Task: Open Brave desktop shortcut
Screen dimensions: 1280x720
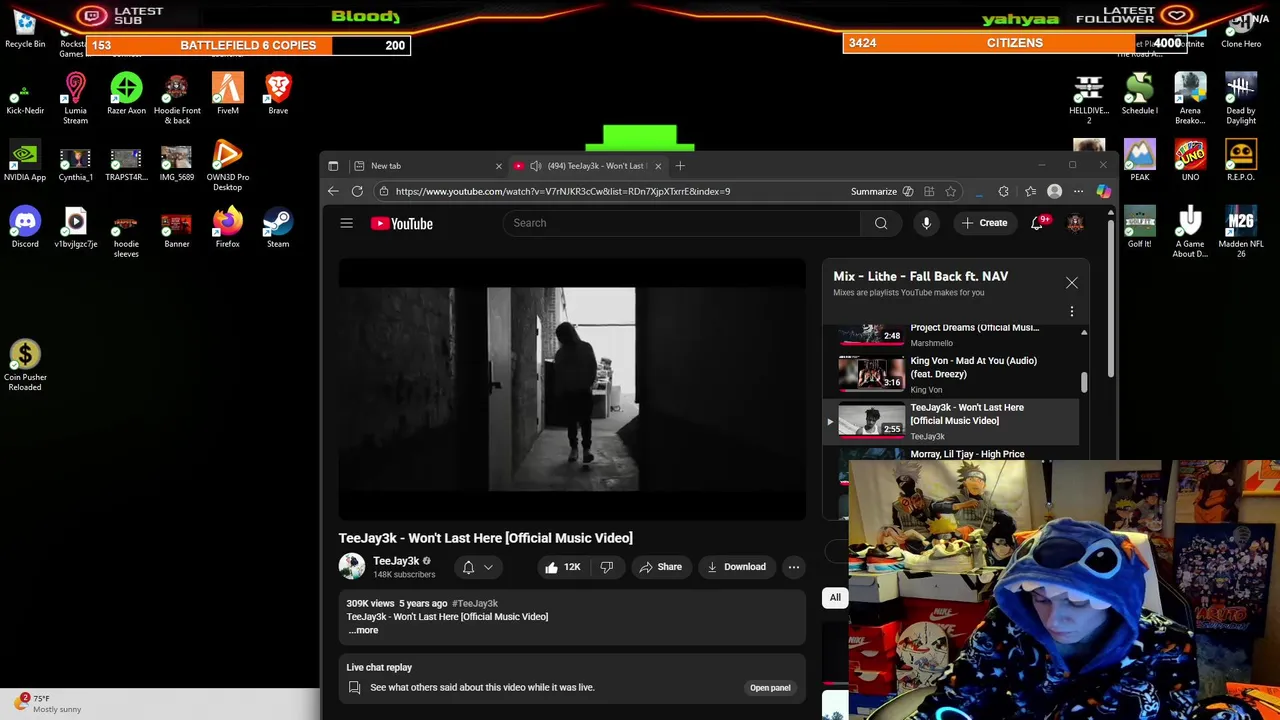Action: pyautogui.click(x=278, y=94)
